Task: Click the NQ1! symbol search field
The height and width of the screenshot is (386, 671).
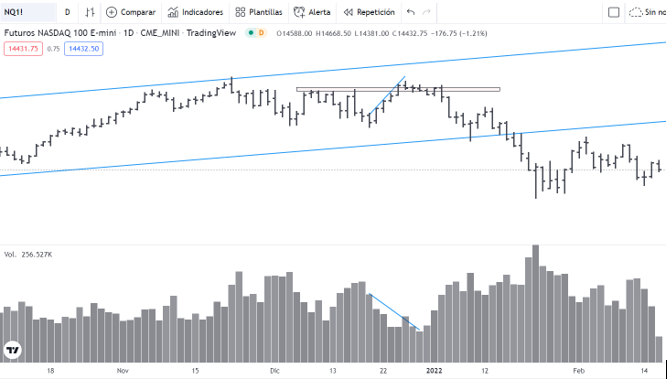Action: click(28, 12)
